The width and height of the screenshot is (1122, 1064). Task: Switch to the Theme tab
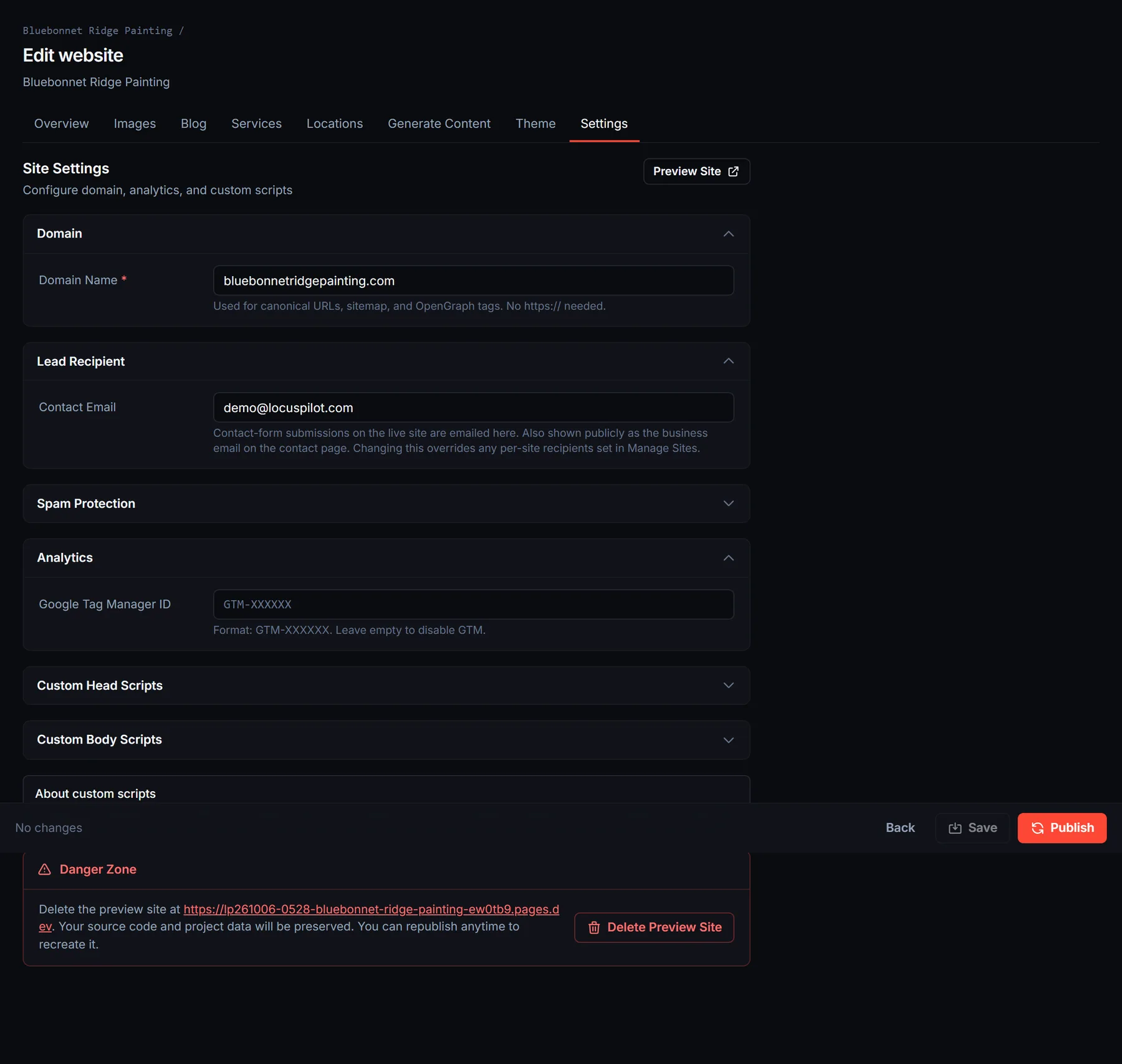535,123
